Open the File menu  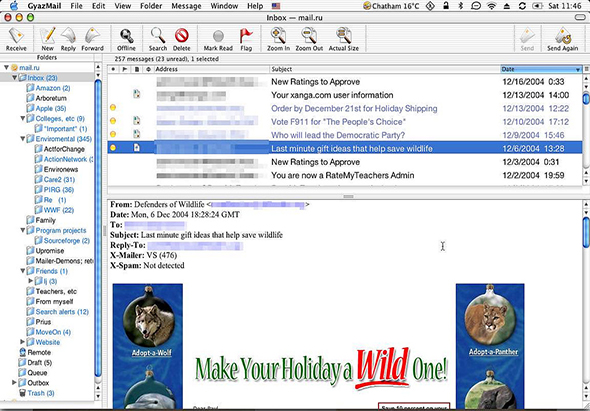[76, 6]
